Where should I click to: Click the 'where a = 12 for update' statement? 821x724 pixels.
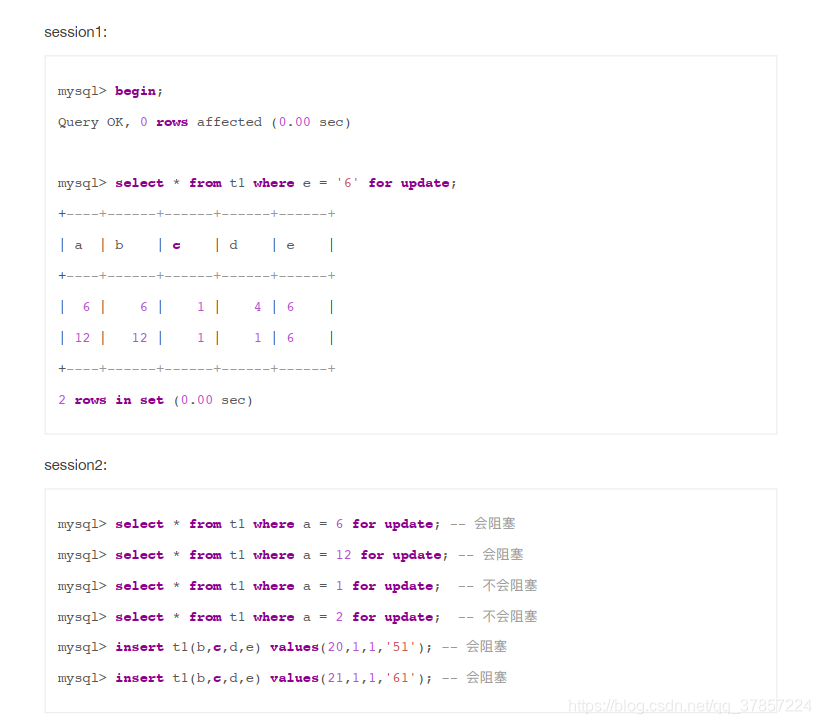click(x=253, y=555)
